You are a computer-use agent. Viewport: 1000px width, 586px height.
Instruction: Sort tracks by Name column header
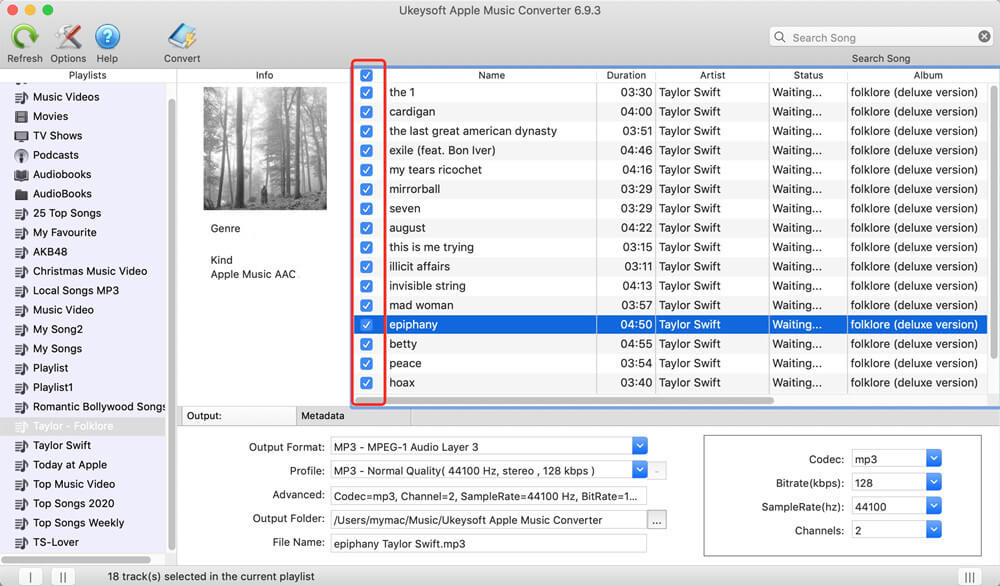tap(491, 75)
